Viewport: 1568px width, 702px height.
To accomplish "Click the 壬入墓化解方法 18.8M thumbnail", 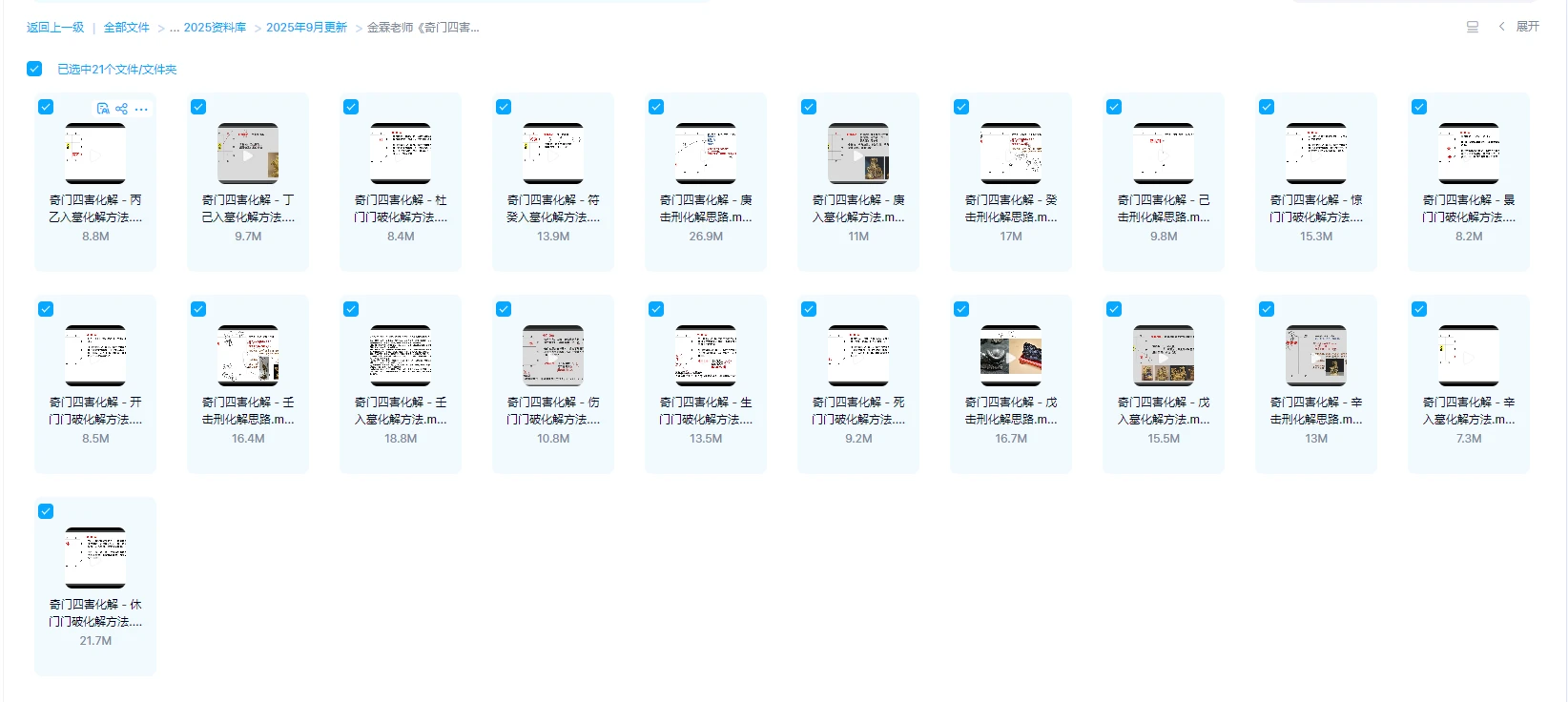I will point(401,356).
